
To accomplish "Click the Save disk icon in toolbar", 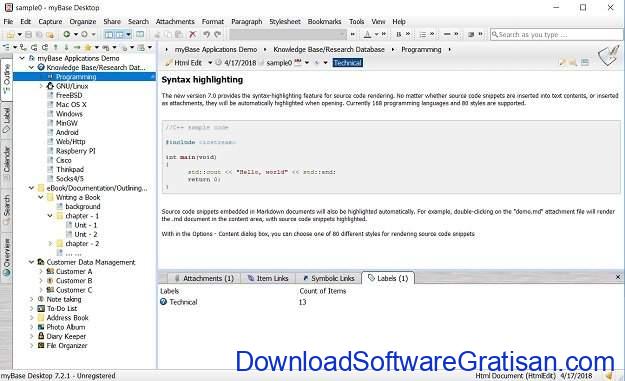I will [28, 35].
